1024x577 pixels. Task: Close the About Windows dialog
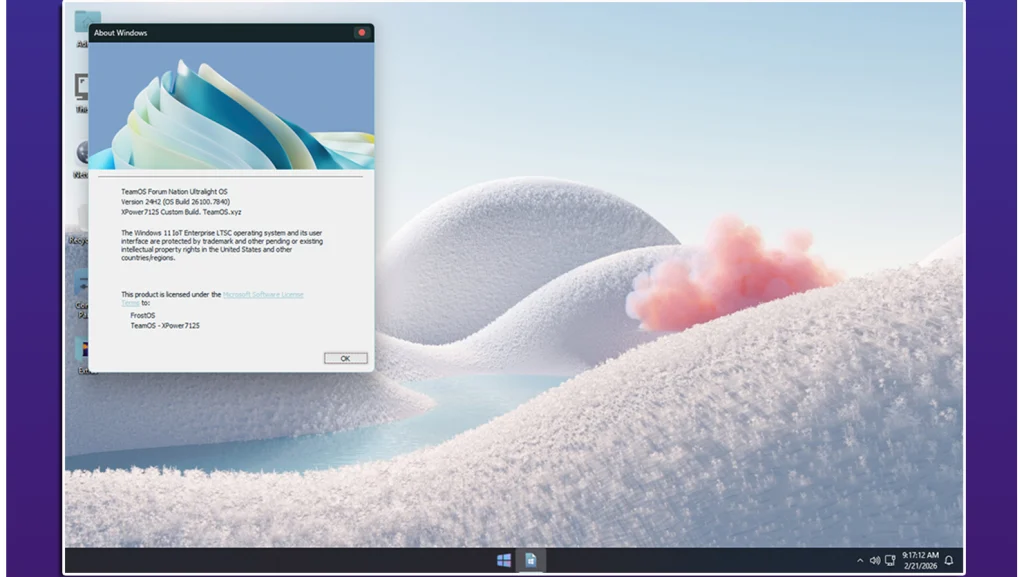click(360, 33)
